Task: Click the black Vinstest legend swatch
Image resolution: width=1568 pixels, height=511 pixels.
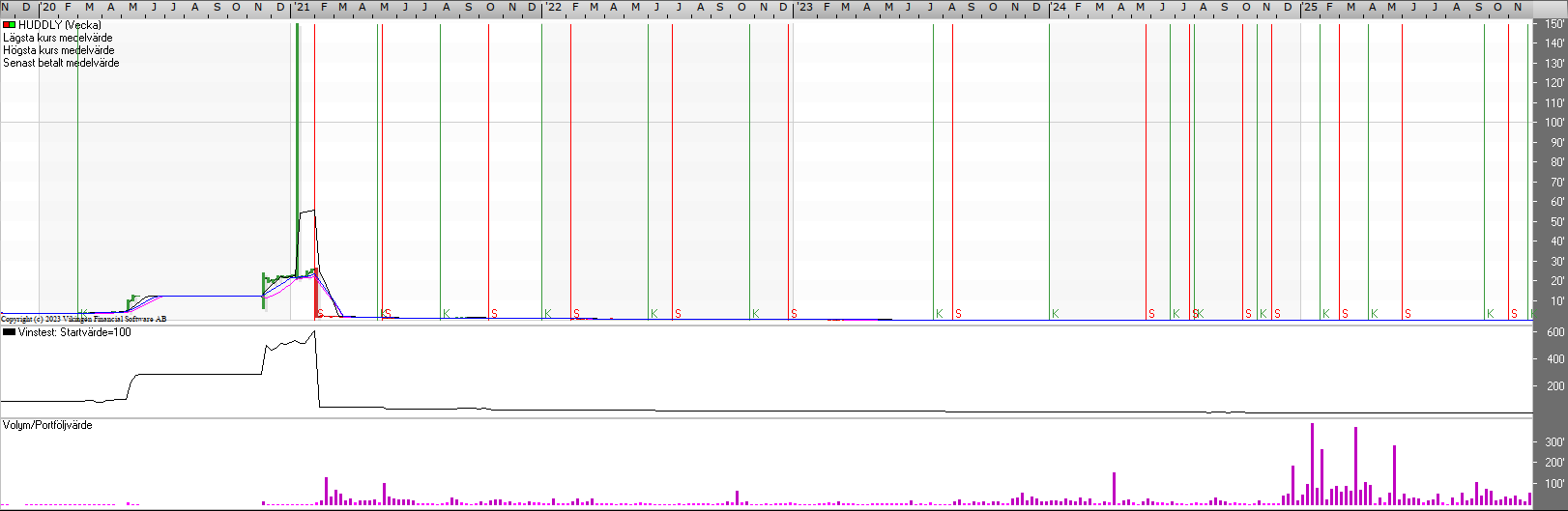Action: coord(9,332)
